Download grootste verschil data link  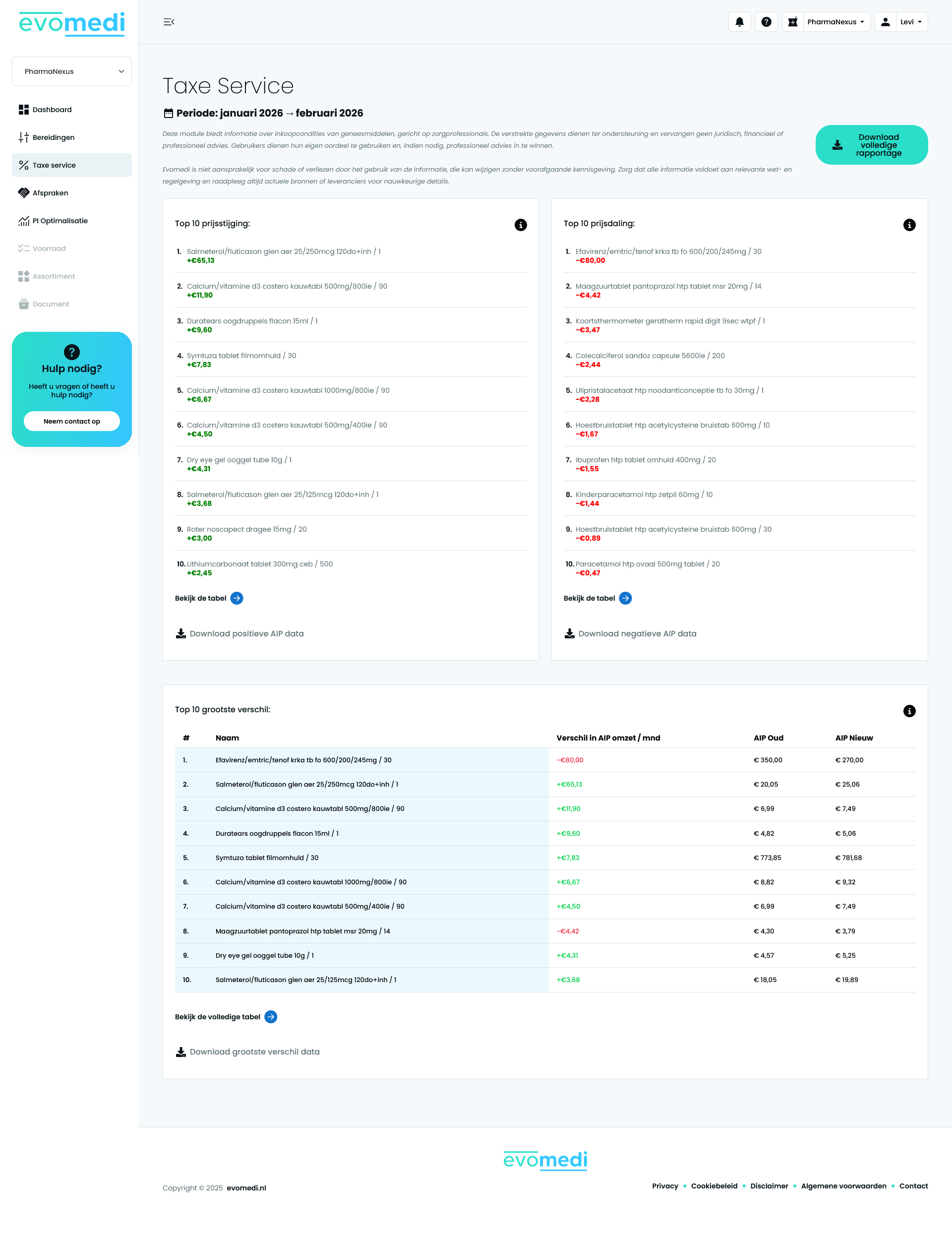tap(254, 1052)
